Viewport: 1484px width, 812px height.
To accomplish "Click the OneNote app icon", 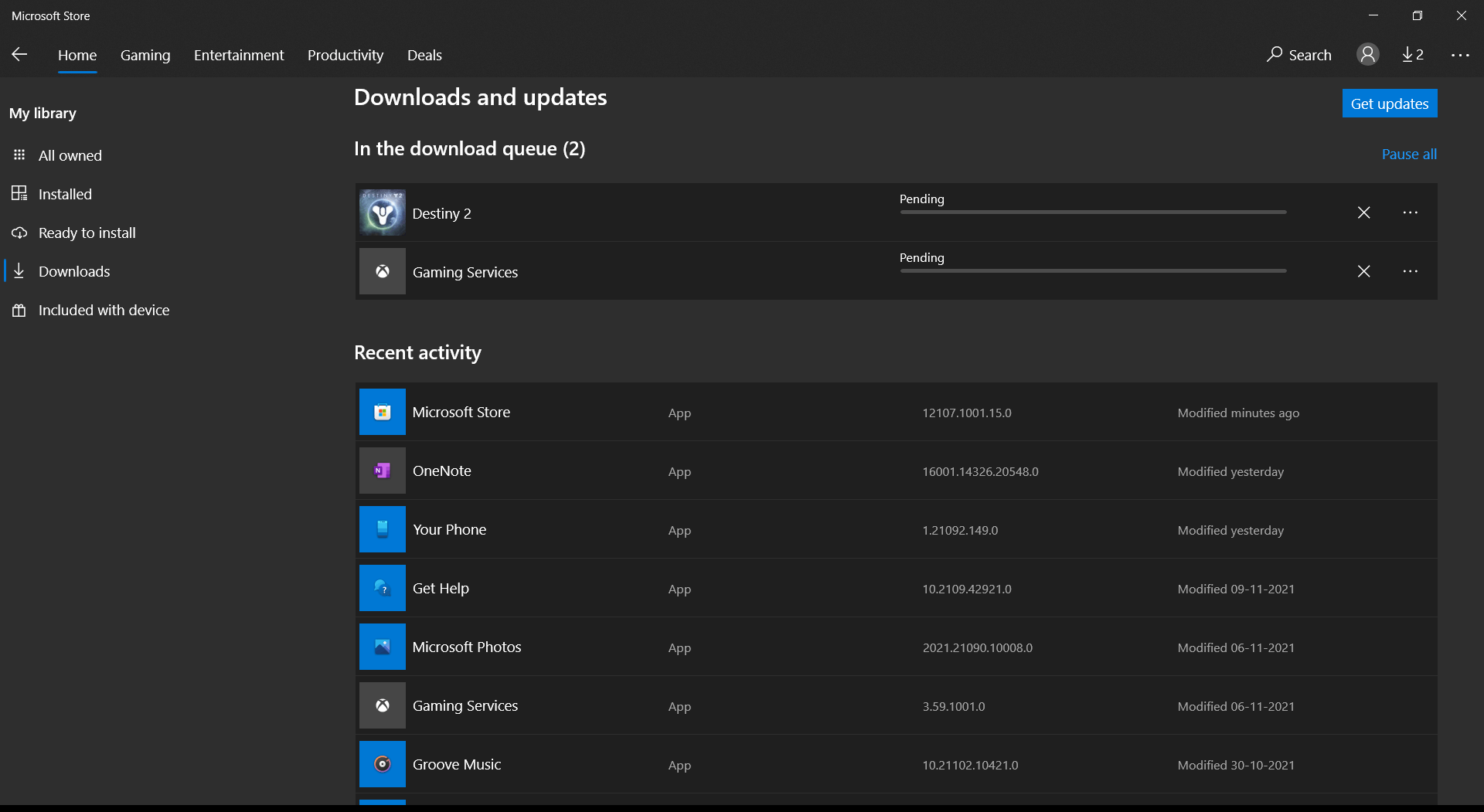I will point(383,471).
